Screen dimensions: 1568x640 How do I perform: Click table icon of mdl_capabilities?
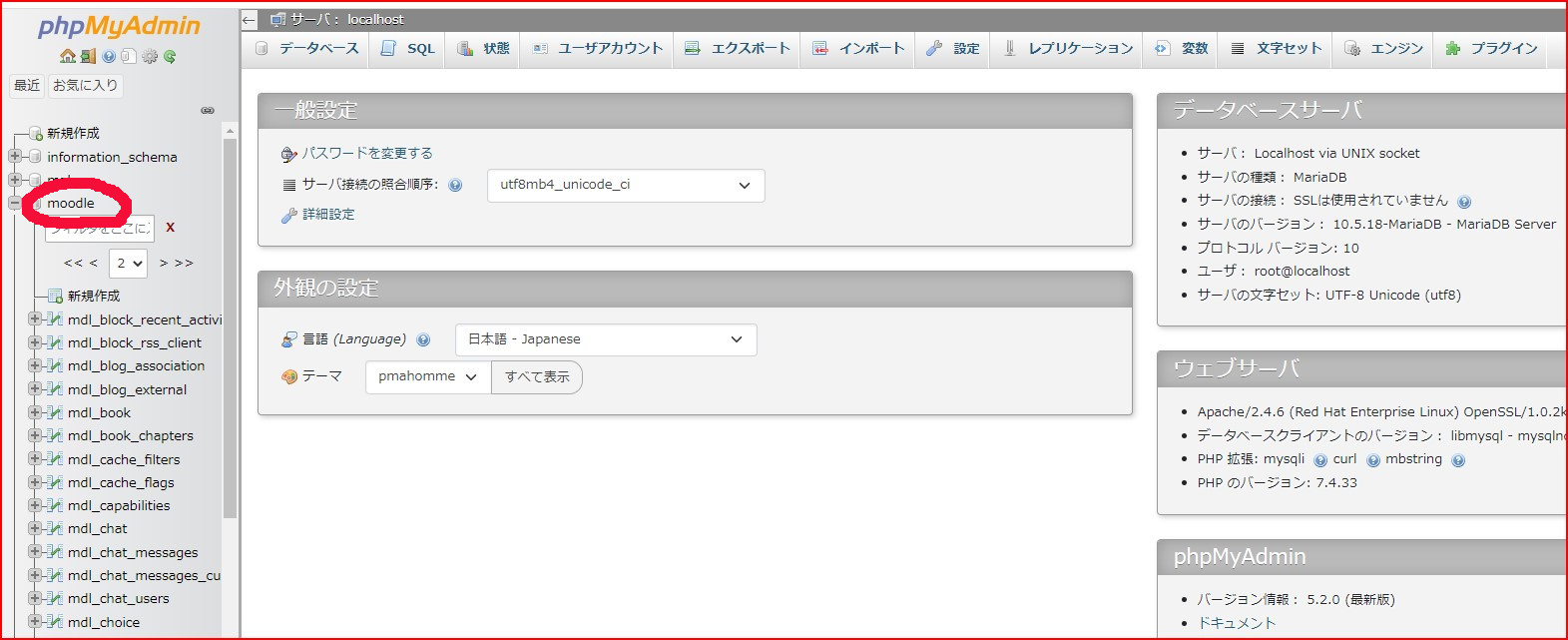[56, 505]
